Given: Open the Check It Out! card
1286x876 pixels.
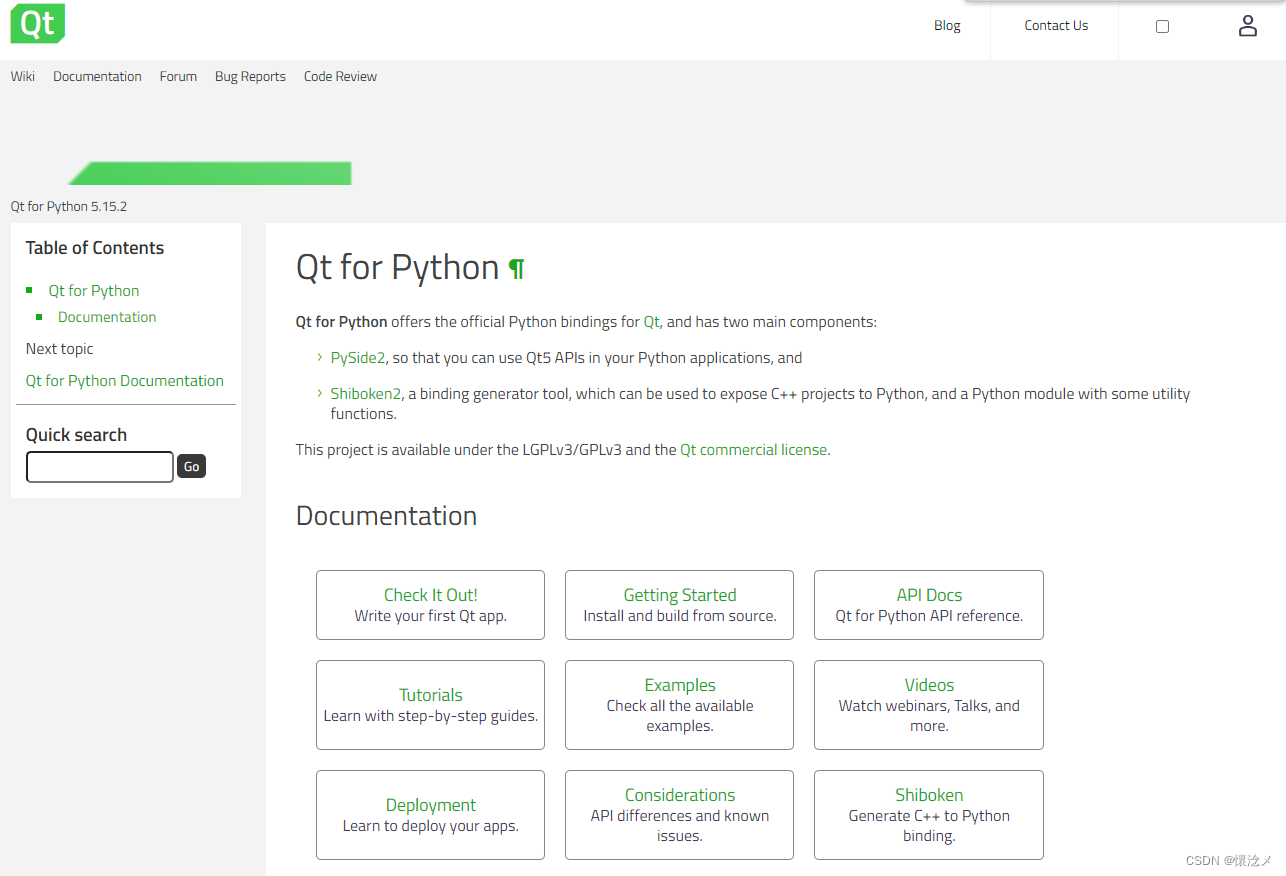Looking at the screenshot, I should coord(430,605).
